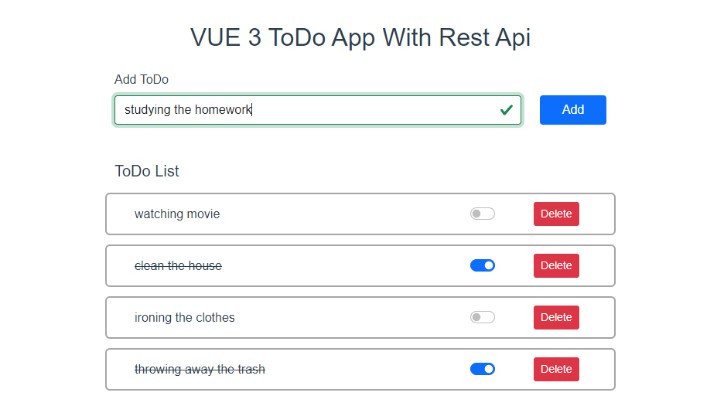Remove the ironing the clothes todo
Viewport: 711px width, 418px height.
click(x=556, y=318)
